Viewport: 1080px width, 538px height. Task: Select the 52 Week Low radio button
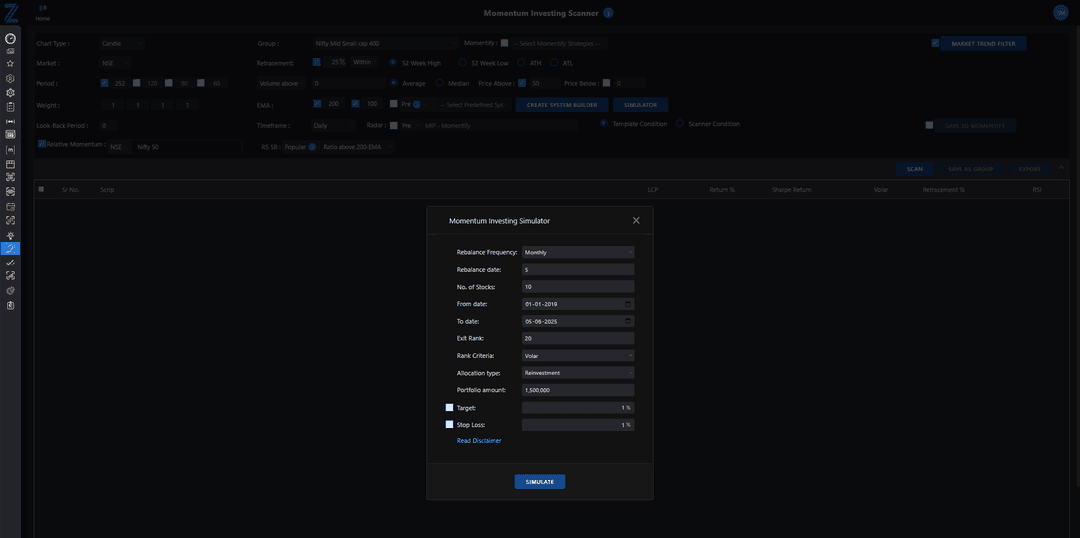[463, 62]
